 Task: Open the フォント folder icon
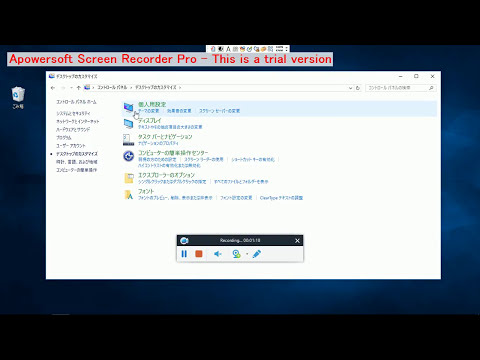129,194
